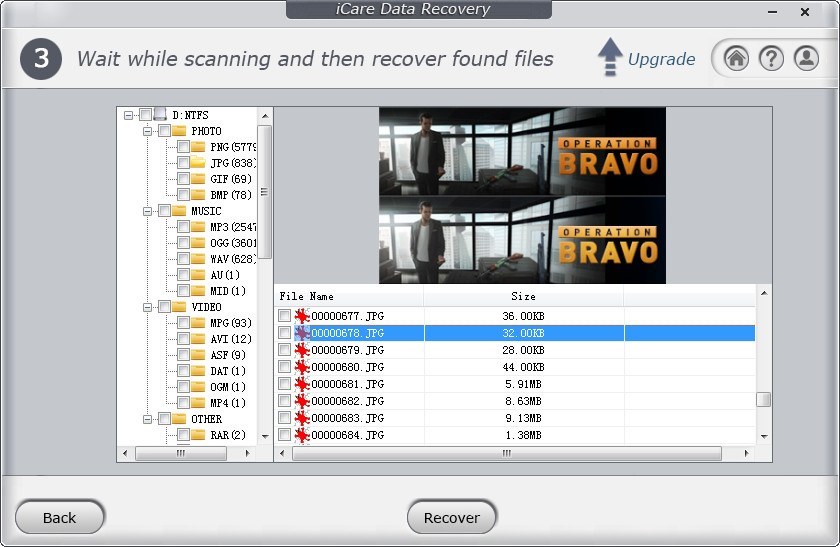Enable the JPG (838) folder checkbox
The height and width of the screenshot is (547, 840).
(183, 162)
